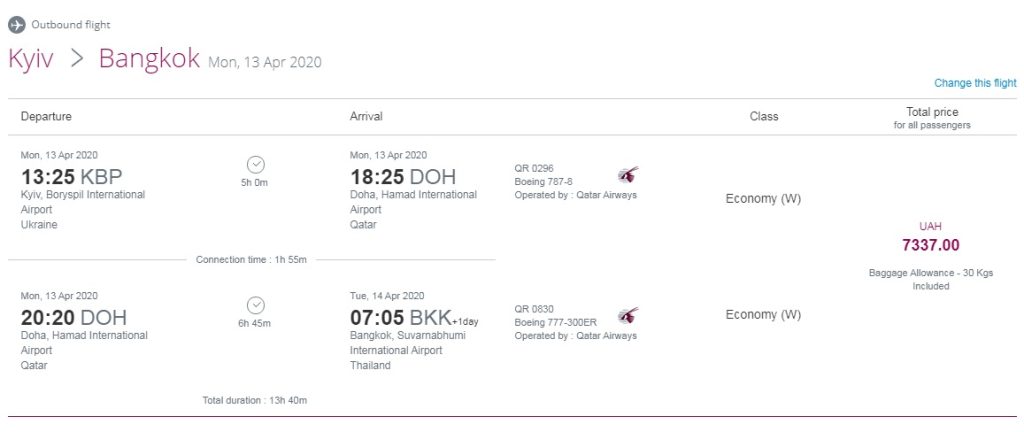Select the 13:25 KBP departure time

[71, 177]
